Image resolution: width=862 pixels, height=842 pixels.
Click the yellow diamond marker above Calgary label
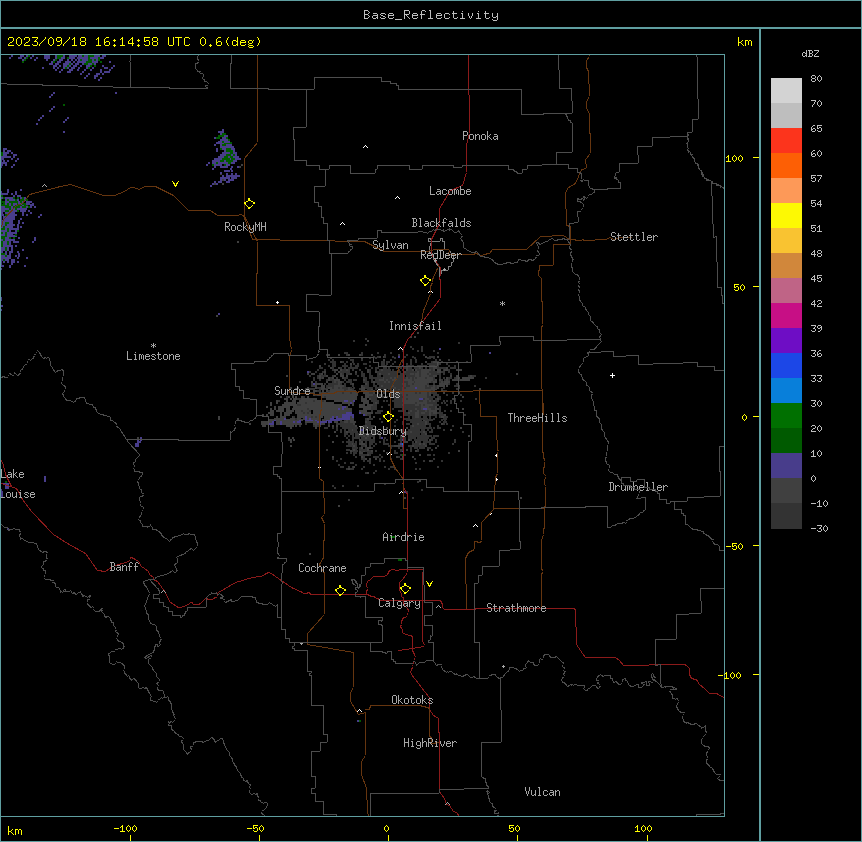tap(405, 589)
